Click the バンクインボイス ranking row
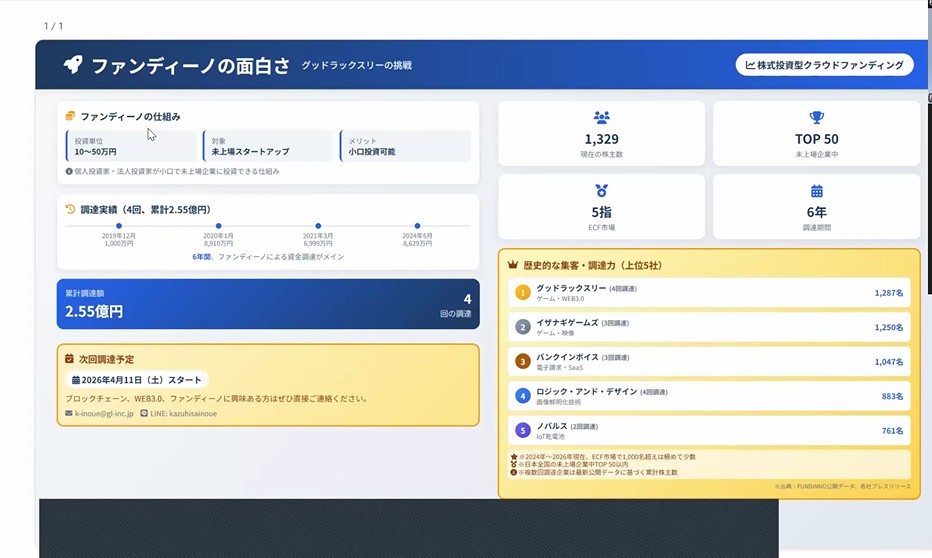Viewport: 932px width, 558px height. [x=709, y=361]
